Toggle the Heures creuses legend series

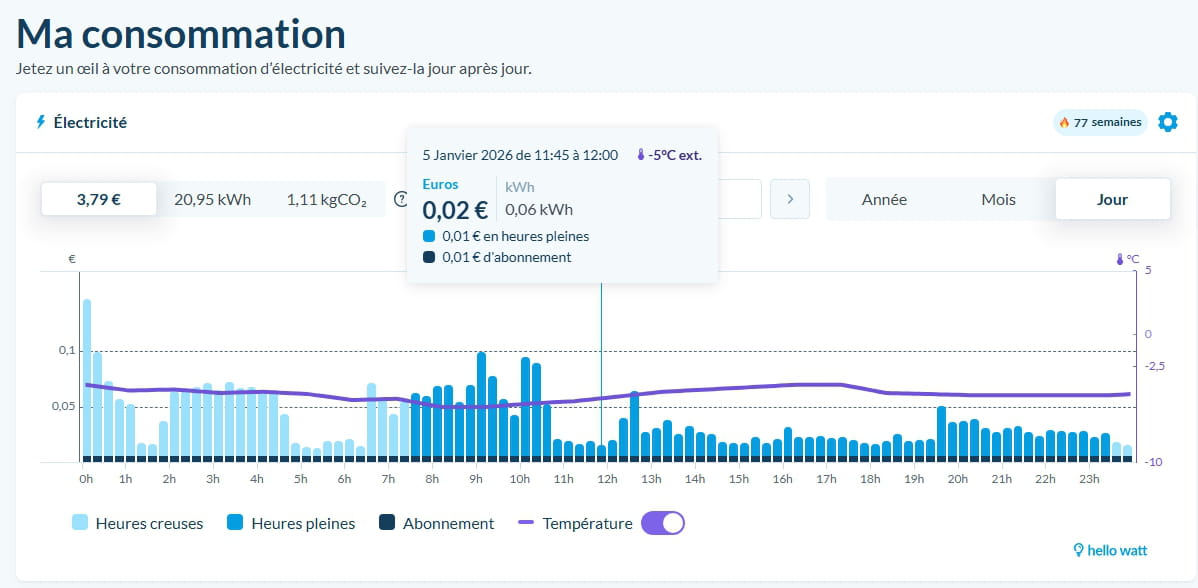(136, 523)
